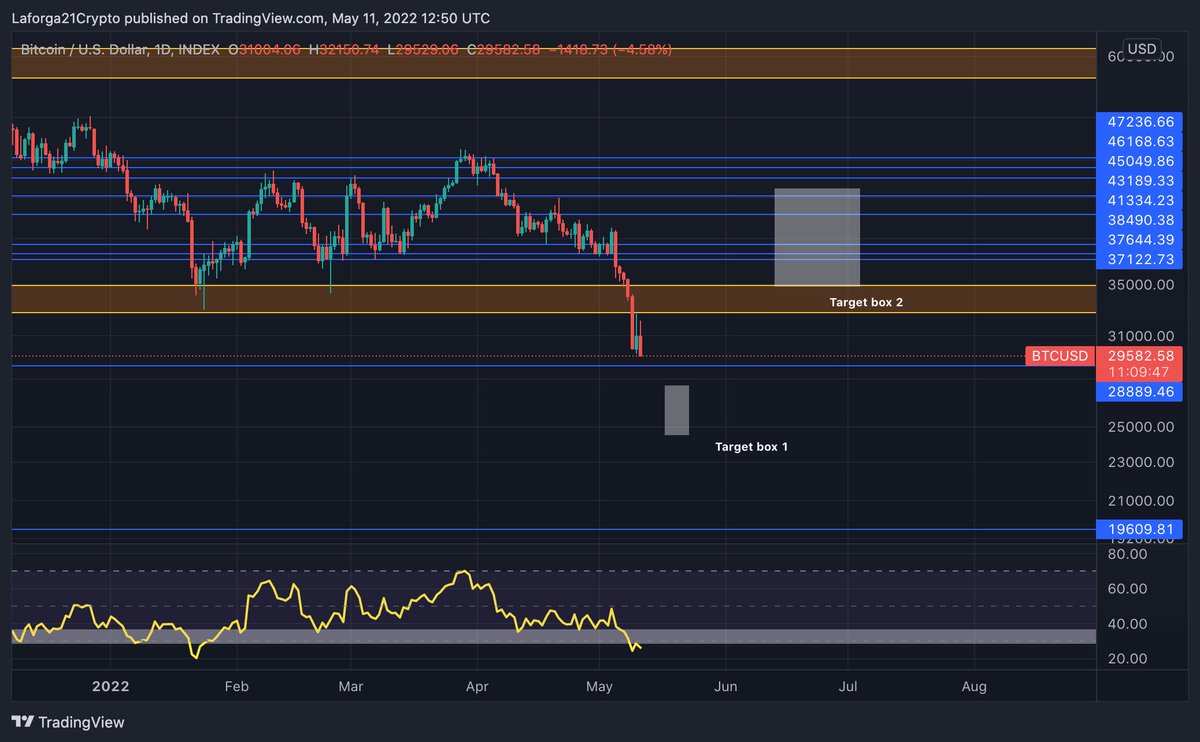Click the current price label 29582.58
This screenshot has height=742, width=1200.
(x=1141, y=355)
